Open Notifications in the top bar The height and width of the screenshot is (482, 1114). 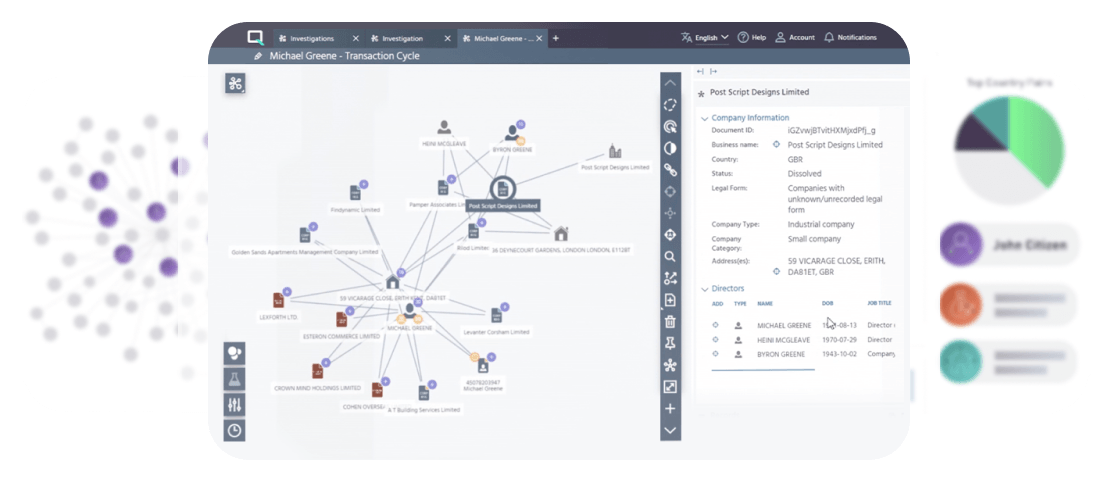tap(850, 38)
